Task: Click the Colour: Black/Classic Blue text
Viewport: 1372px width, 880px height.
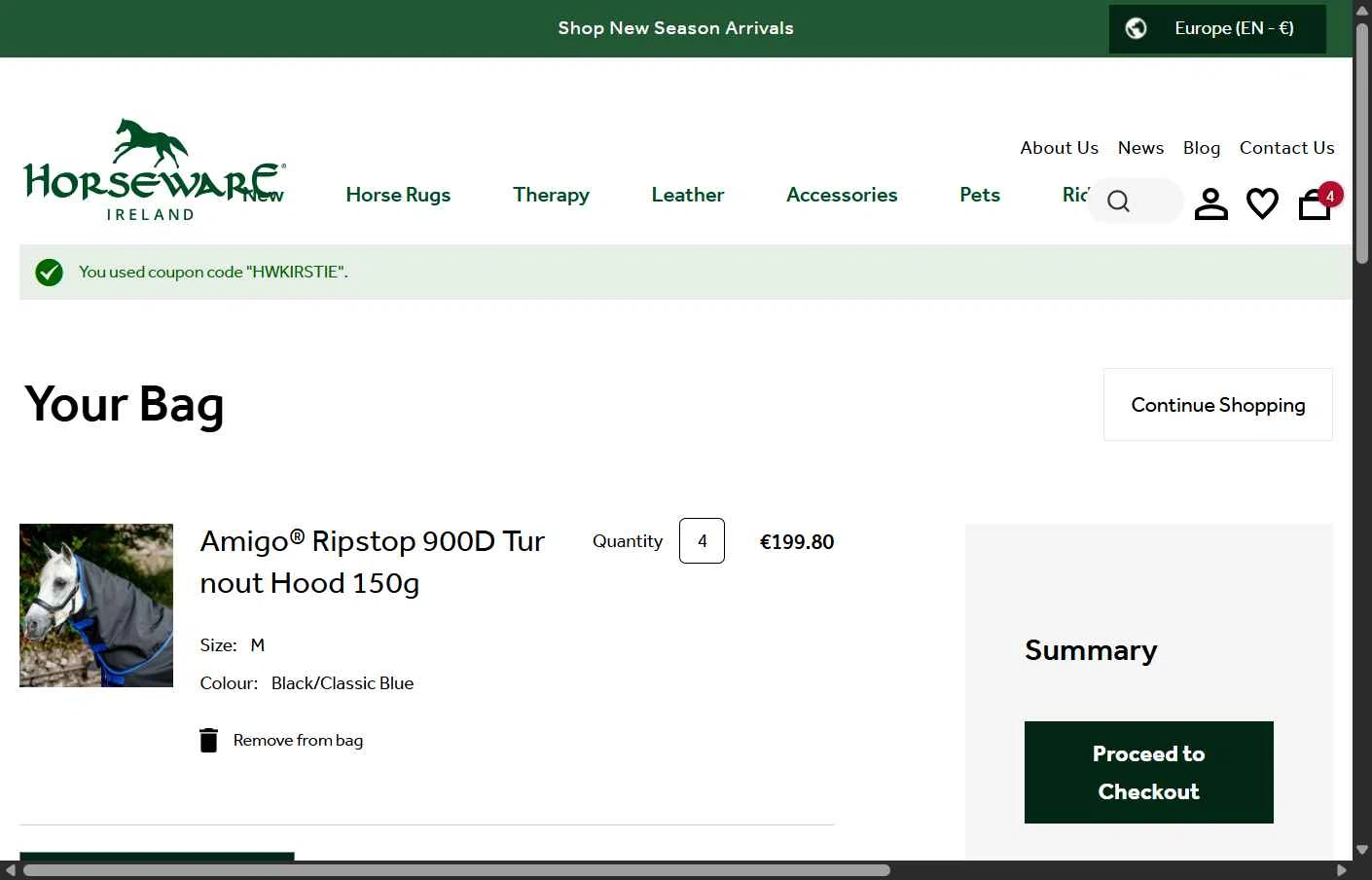Action: (307, 683)
